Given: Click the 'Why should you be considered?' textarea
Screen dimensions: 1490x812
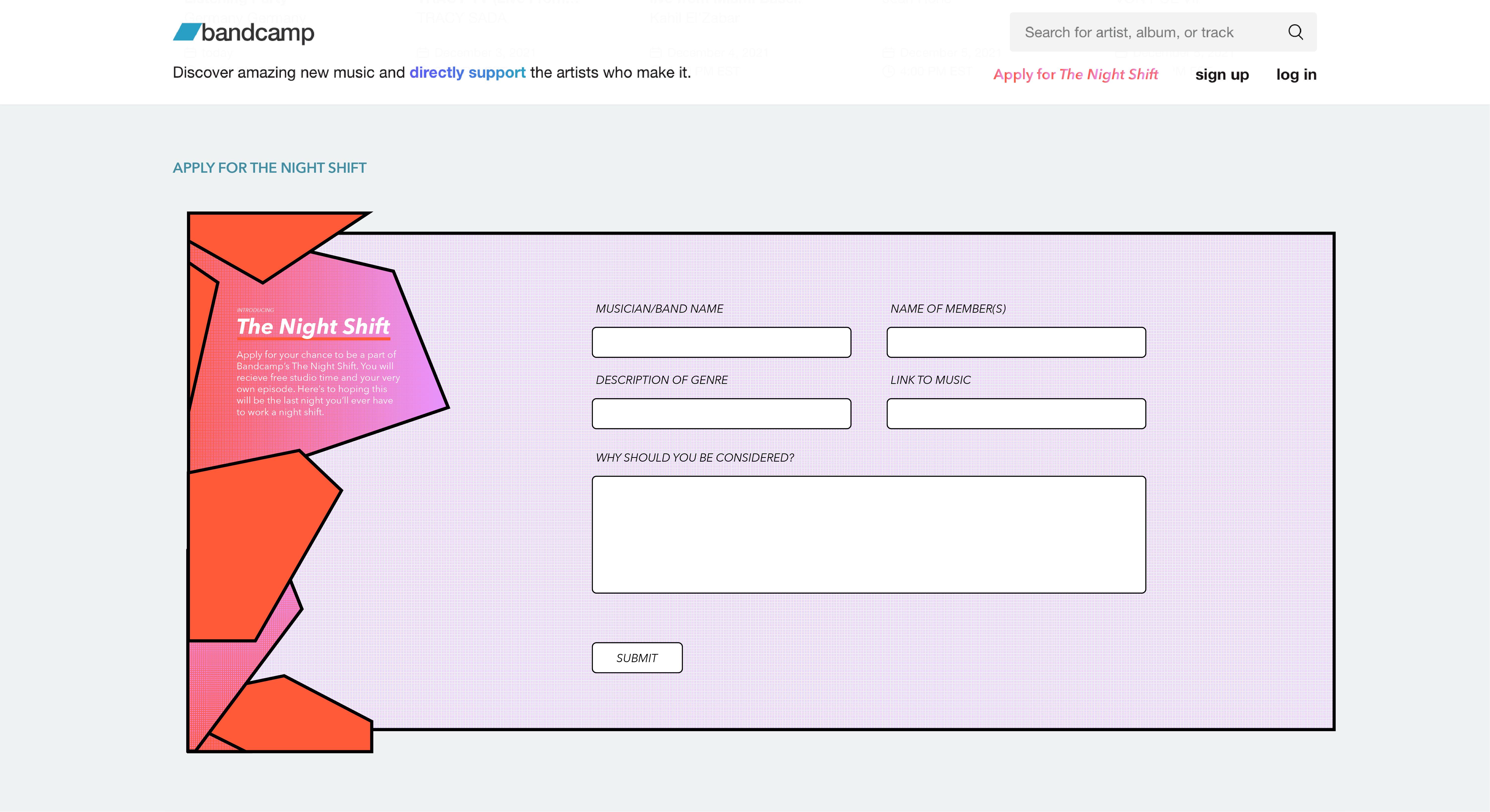Looking at the screenshot, I should coord(869,535).
